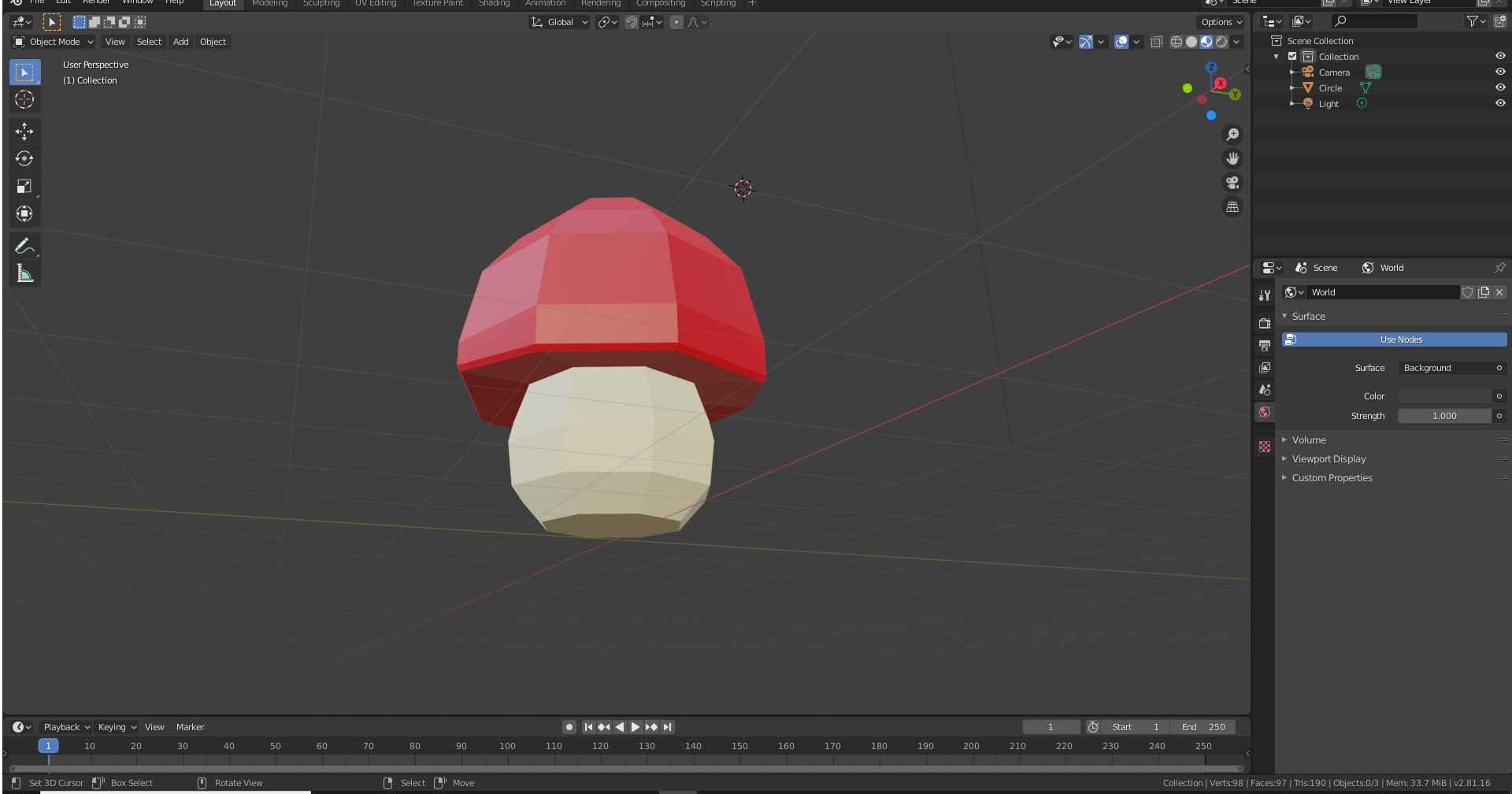Expand the Volume panel
The height and width of the screenshot is (794, 1512).
tap(1308, 440)
